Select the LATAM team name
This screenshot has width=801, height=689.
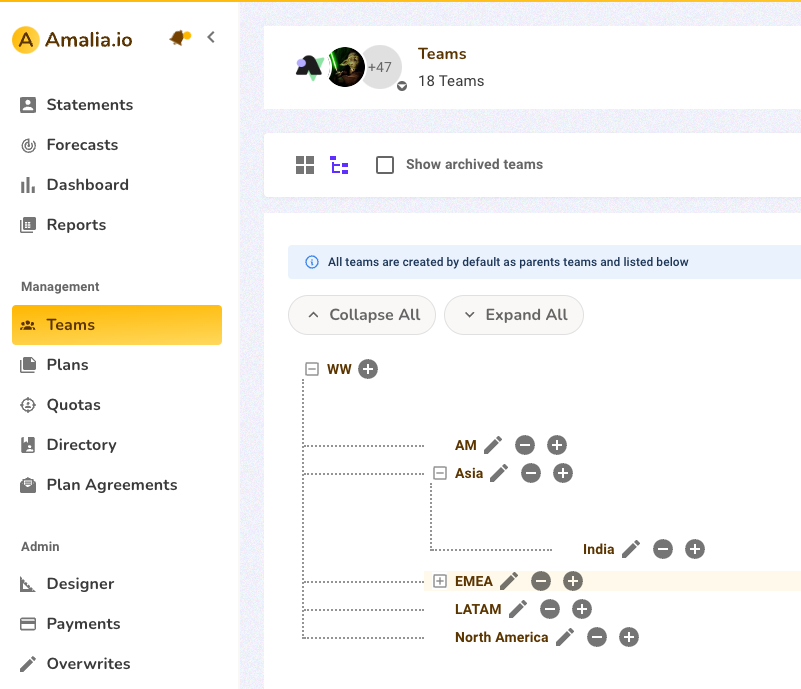click(x=478, y=609)
